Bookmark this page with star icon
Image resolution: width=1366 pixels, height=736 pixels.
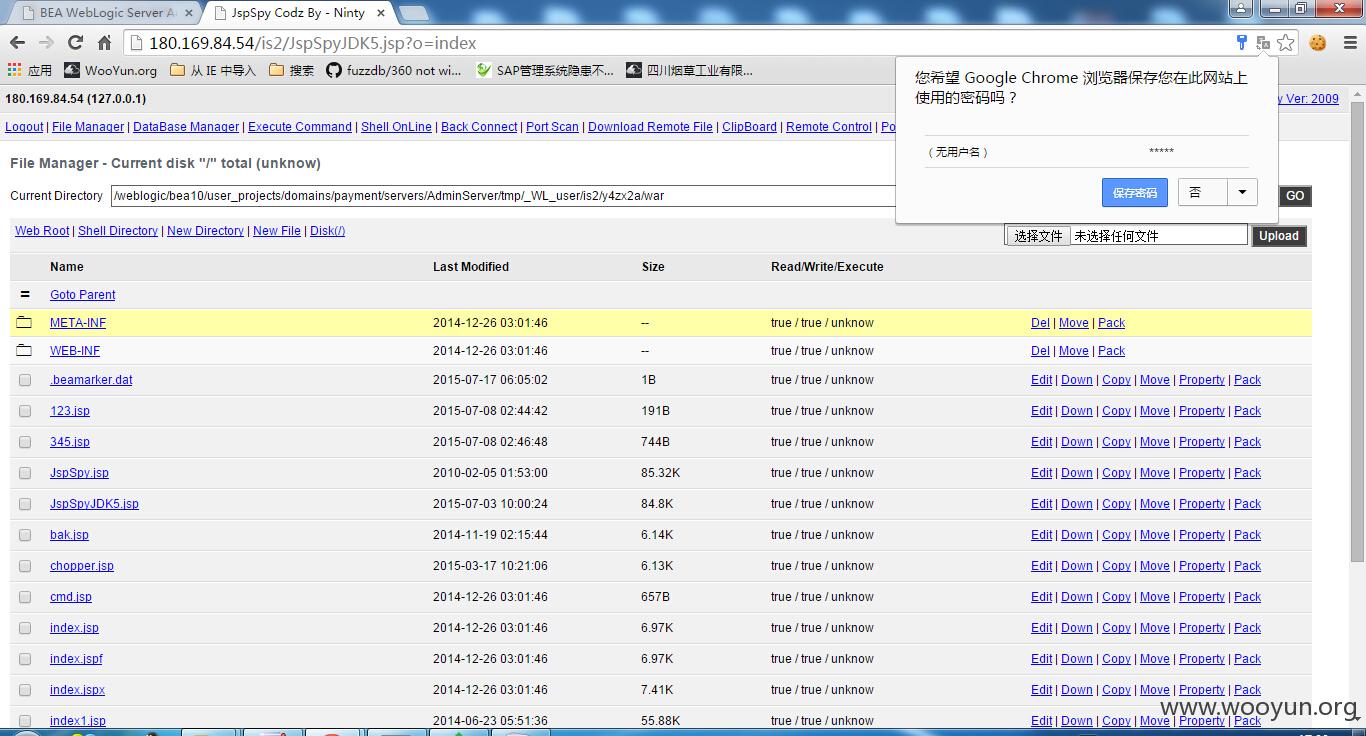1286,42
